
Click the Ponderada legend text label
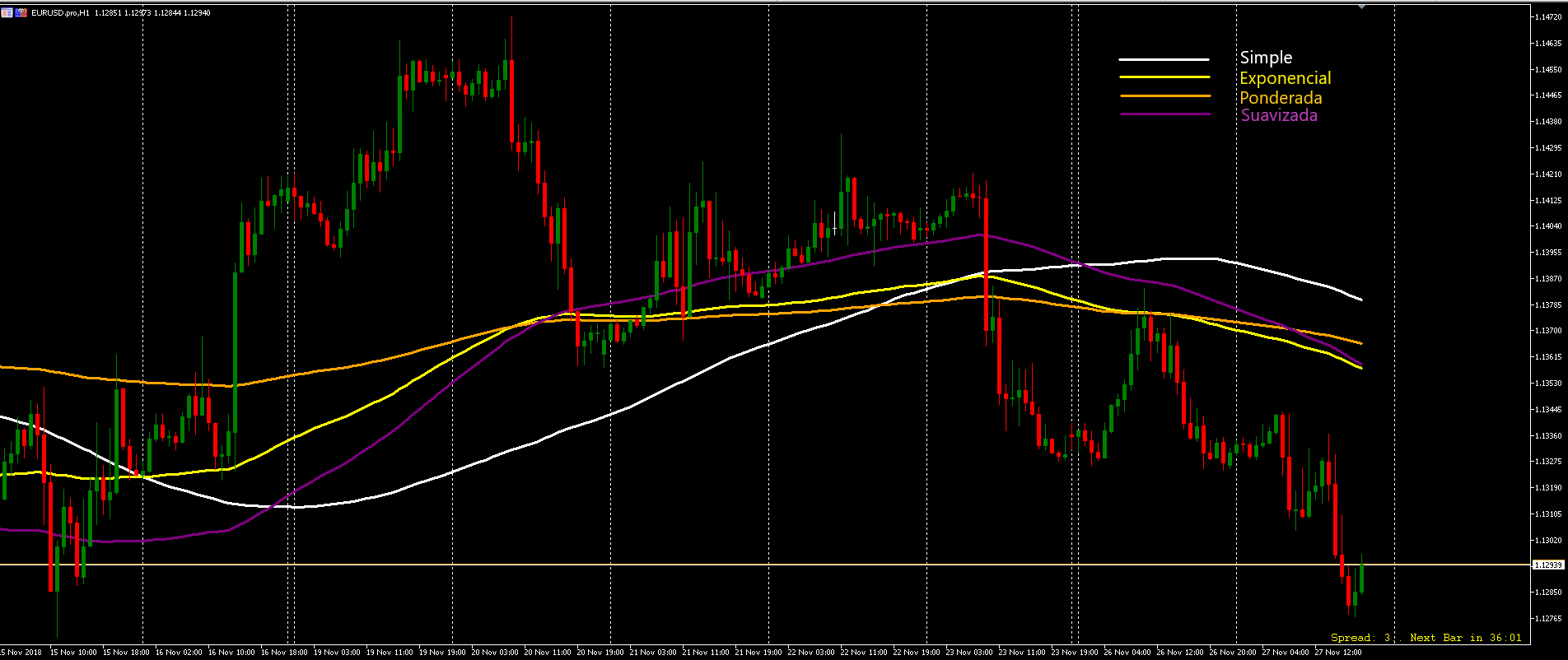click(1281, 98)
